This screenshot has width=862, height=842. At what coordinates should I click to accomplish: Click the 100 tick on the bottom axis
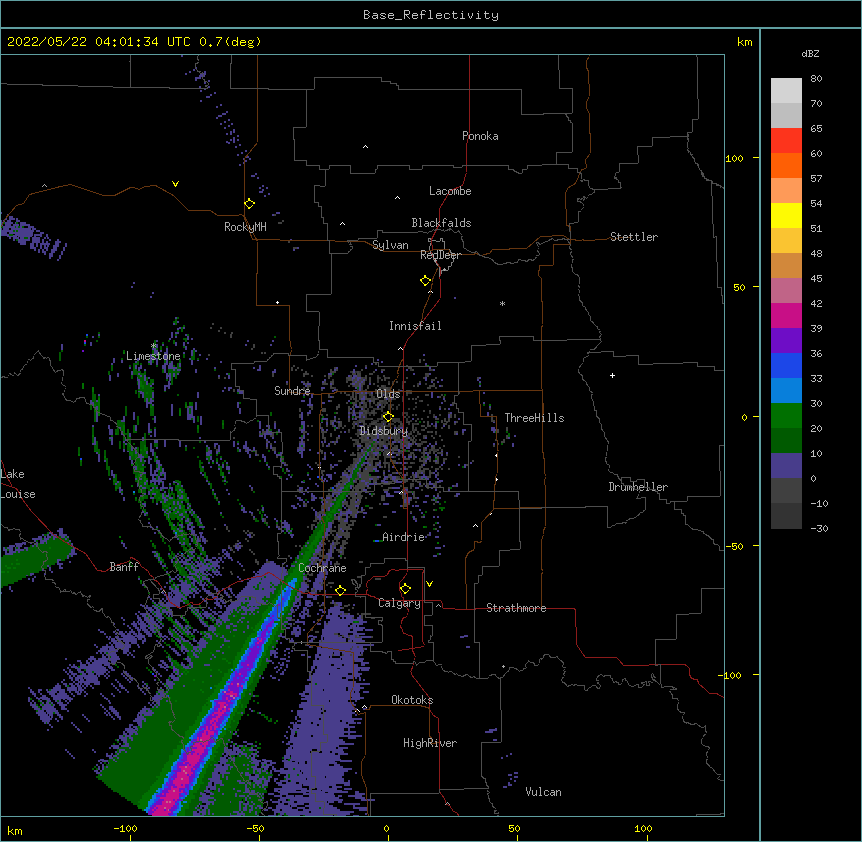[x=643, y=828]
